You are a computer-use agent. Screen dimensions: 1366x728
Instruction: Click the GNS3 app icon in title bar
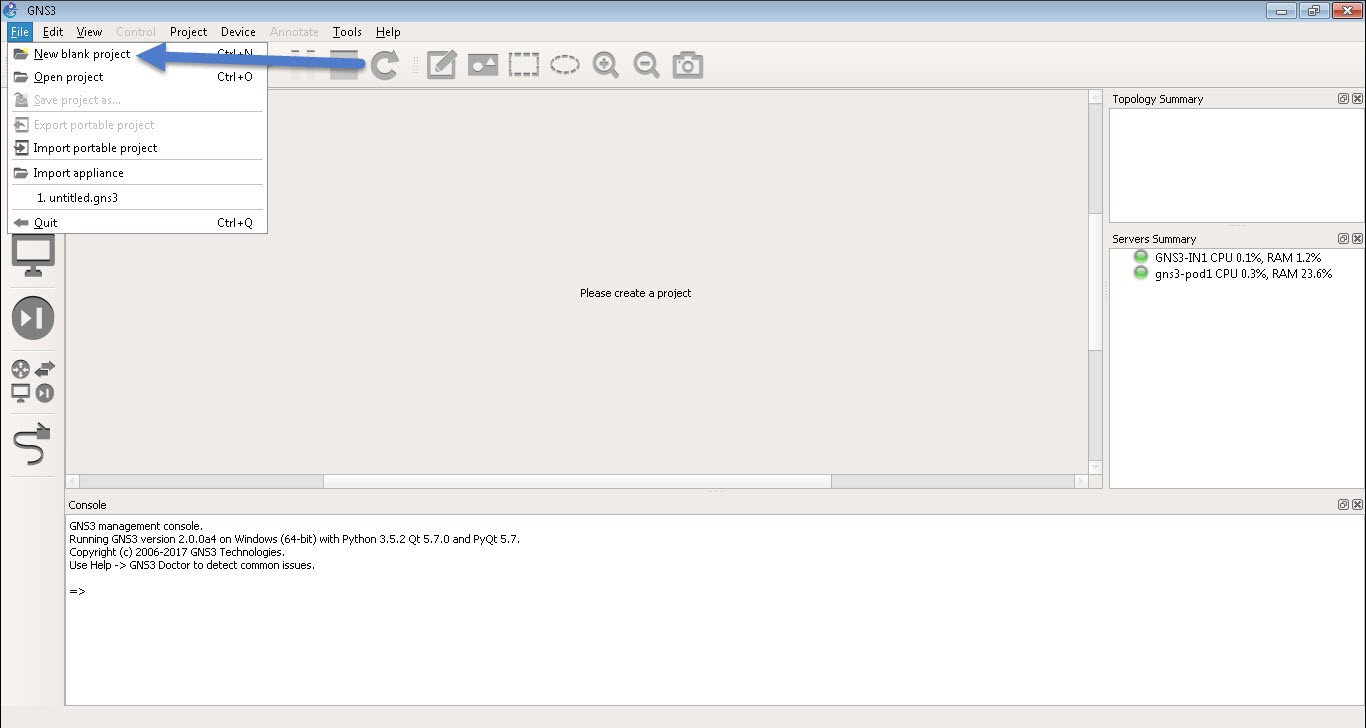[x=12, y=10]
